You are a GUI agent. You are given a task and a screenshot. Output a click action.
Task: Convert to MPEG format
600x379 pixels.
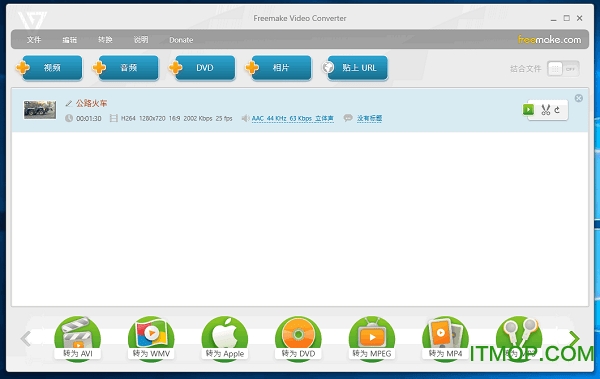[372, 339]
